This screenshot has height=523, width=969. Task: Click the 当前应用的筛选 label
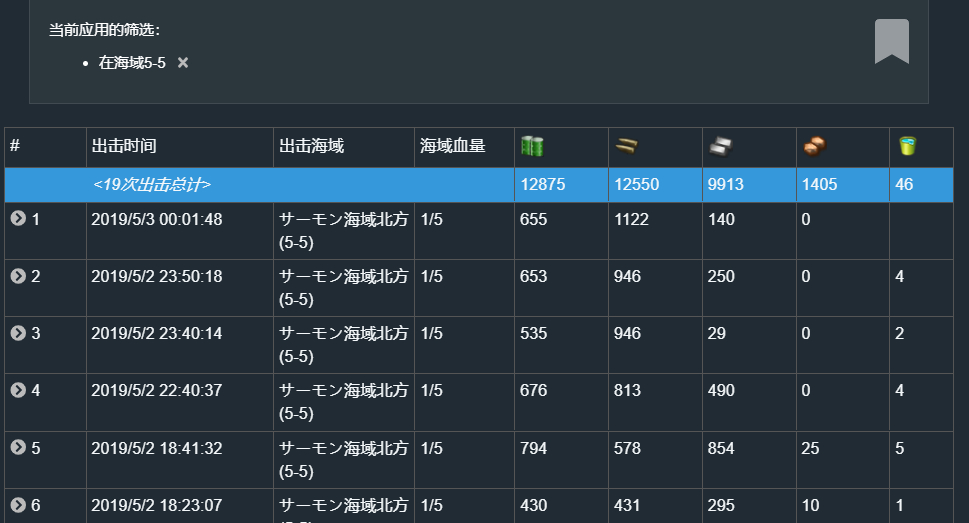pyautogui.click(x=104, y=30)
